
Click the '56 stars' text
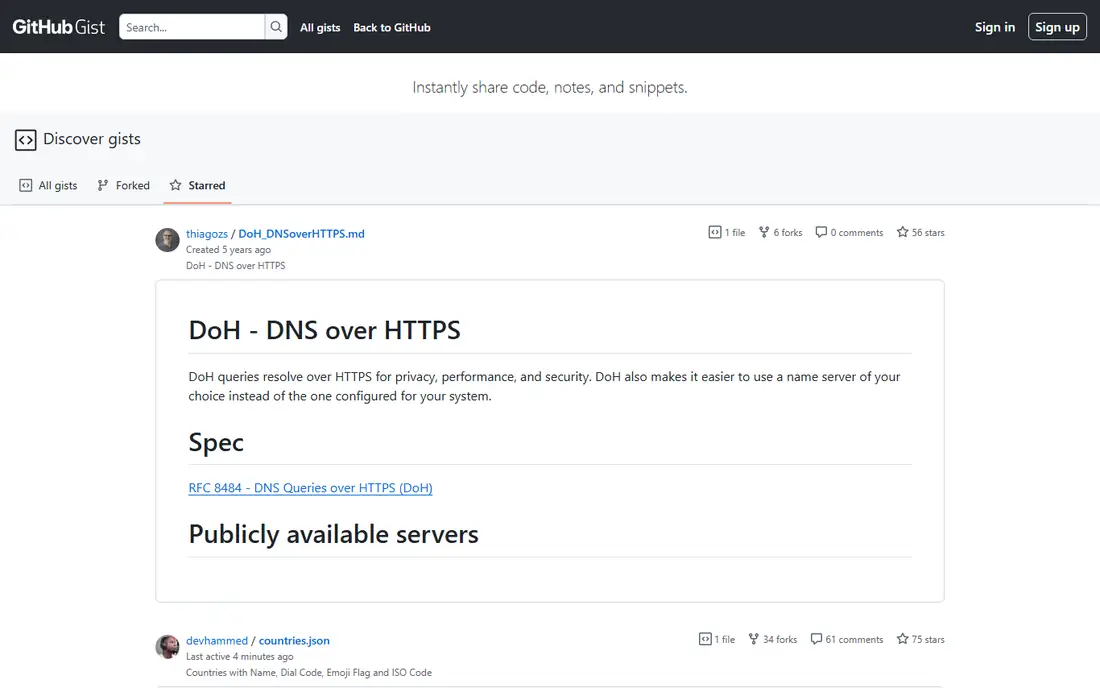(x=928, y=233)
